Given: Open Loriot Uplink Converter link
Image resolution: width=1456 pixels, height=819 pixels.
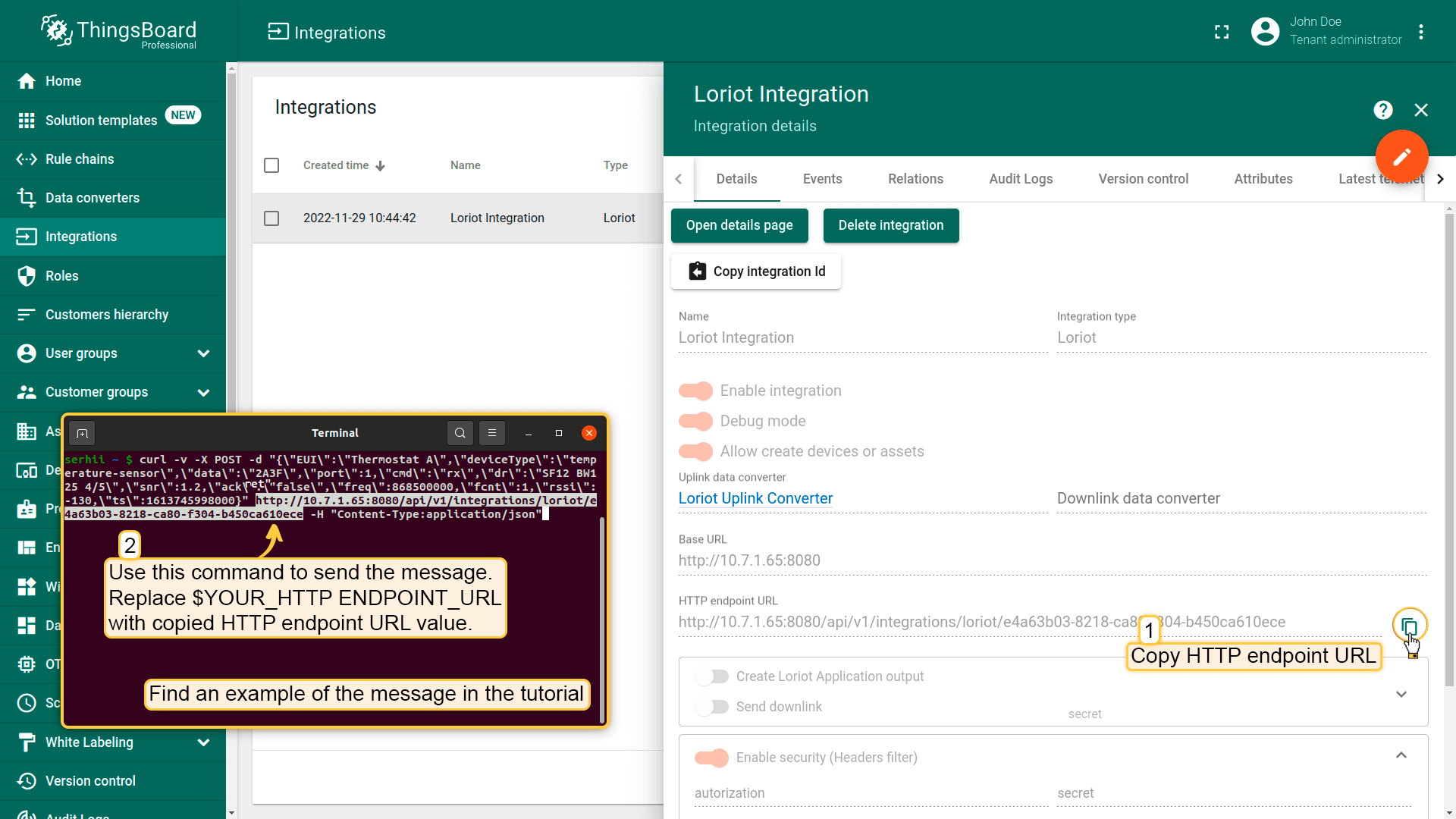Looking at the screenshot, I should tap(755, 498).
